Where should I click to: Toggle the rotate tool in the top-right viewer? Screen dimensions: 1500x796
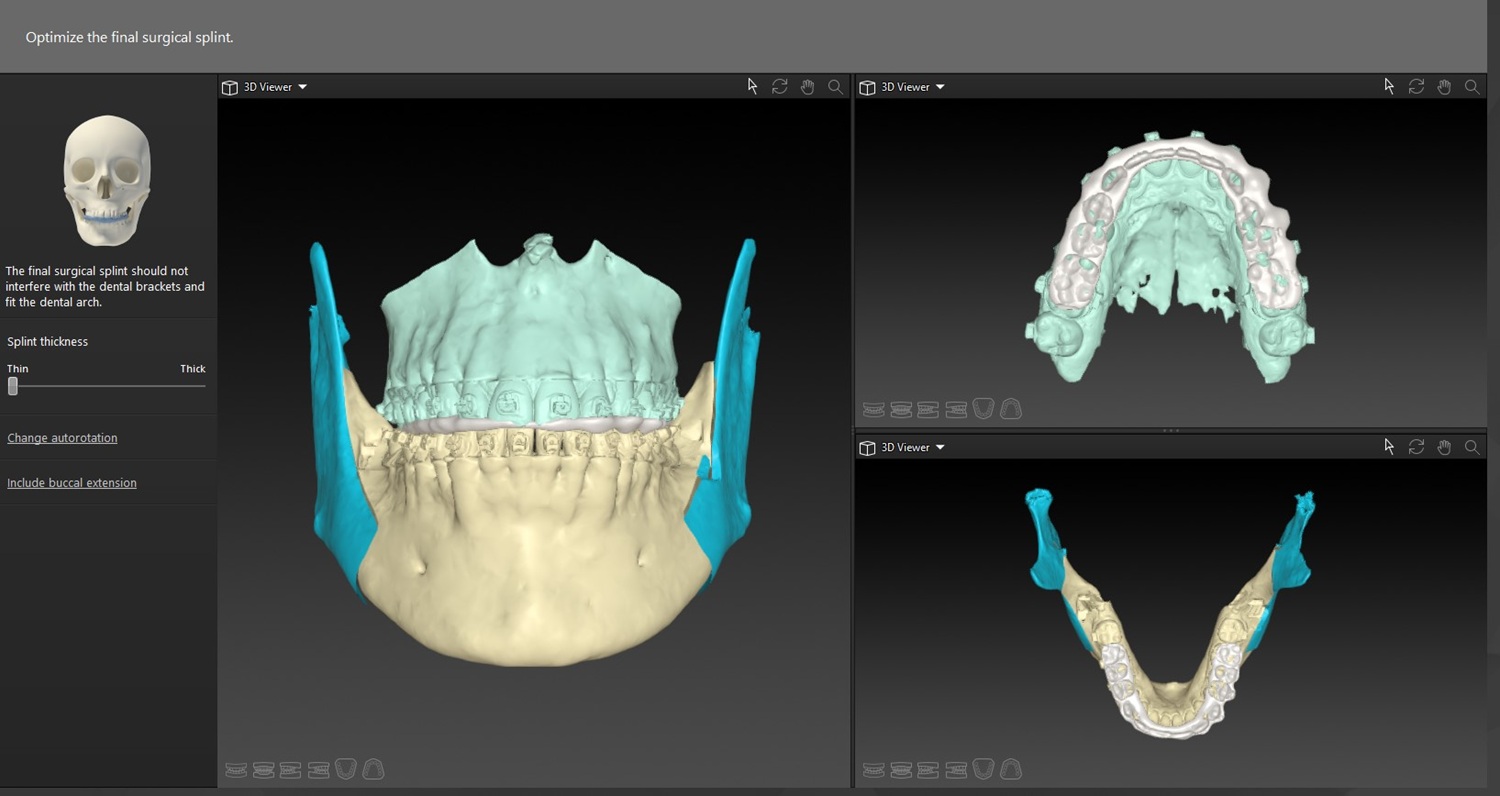1417,87
